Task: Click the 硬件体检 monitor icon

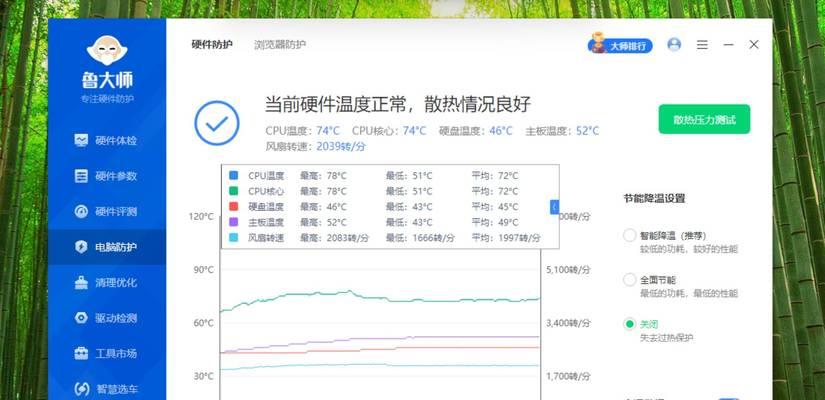Action: (81, 141)
